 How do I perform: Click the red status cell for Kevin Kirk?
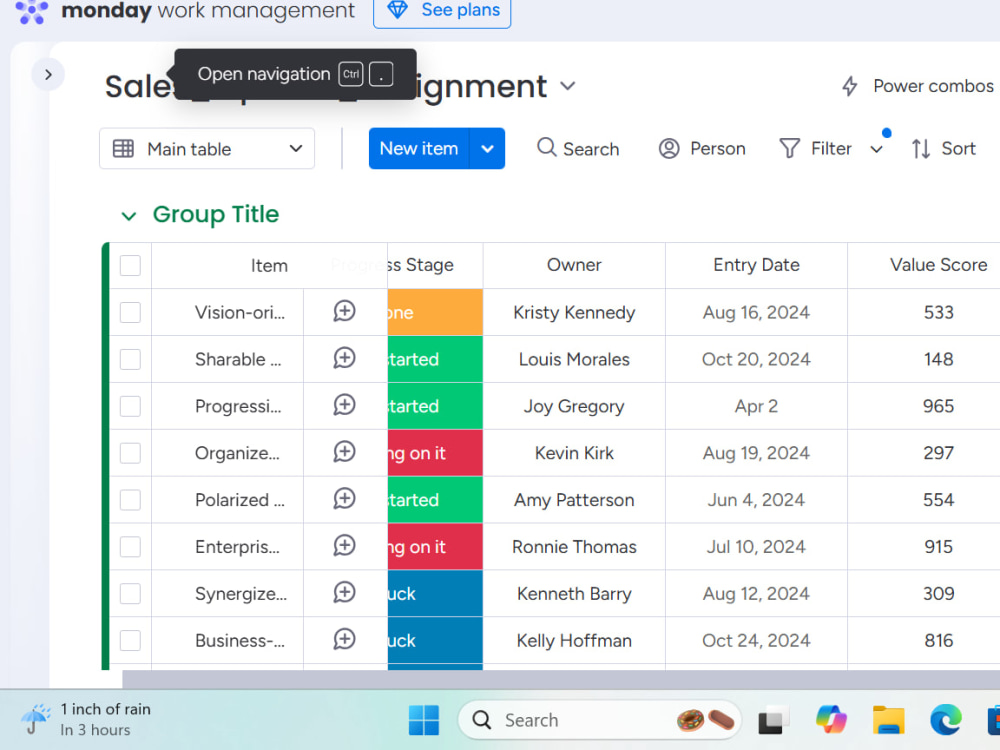(435, 453)
